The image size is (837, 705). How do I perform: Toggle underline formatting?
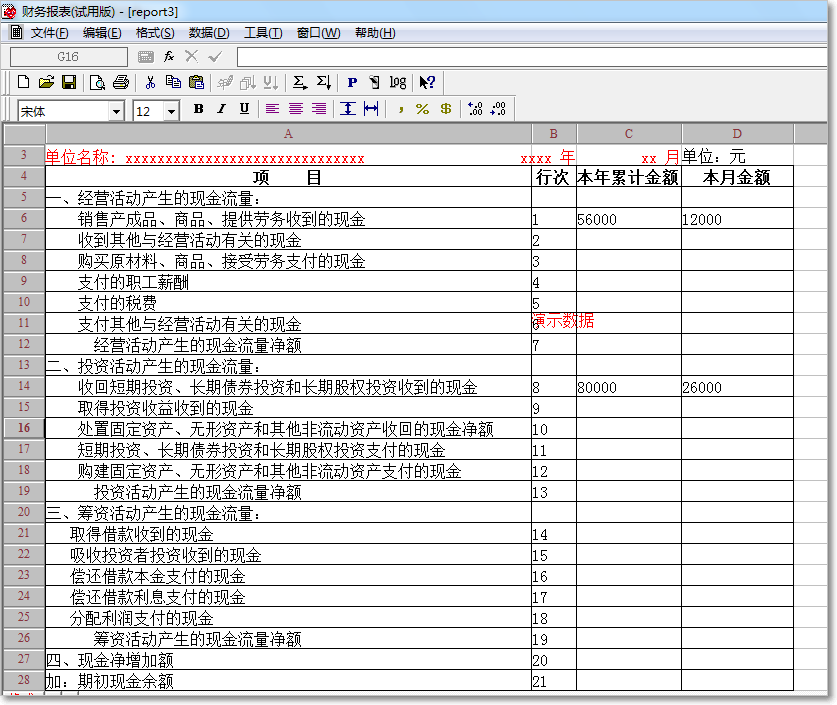[x=245, y=109]
